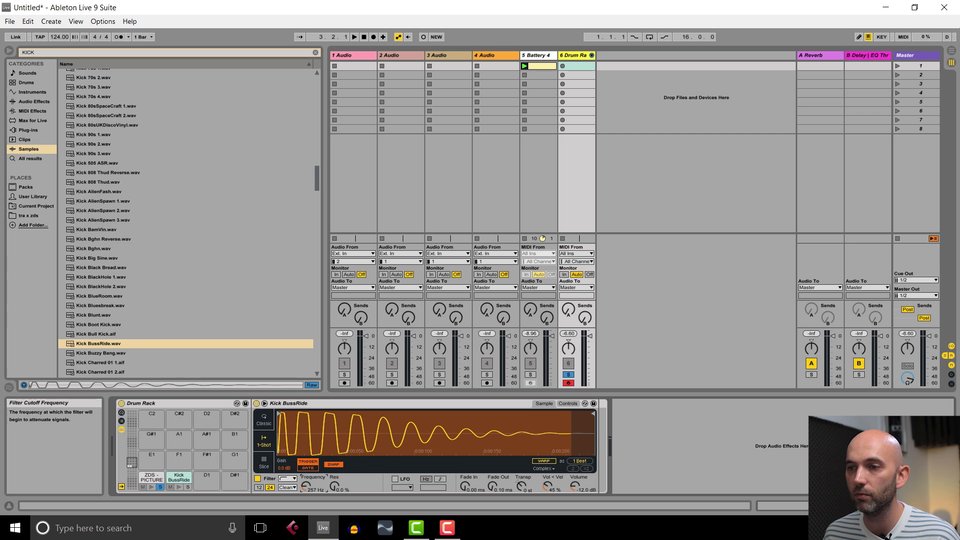This screenshot has width=960, height=540.
Task: Clear the browser search field
Action: click(x=315, y=52)
